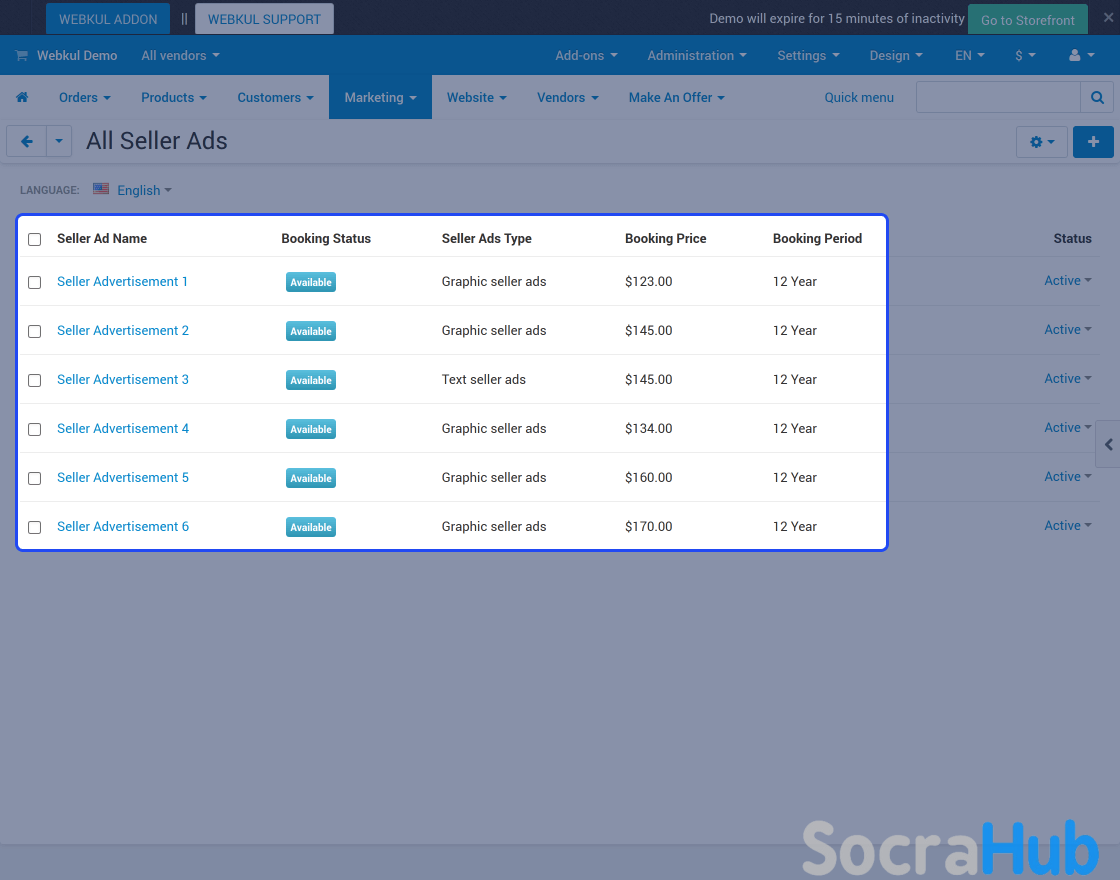Expand the right sidebar chevron
This screenshot has height=880, width=1120.
coord(1108,444)
